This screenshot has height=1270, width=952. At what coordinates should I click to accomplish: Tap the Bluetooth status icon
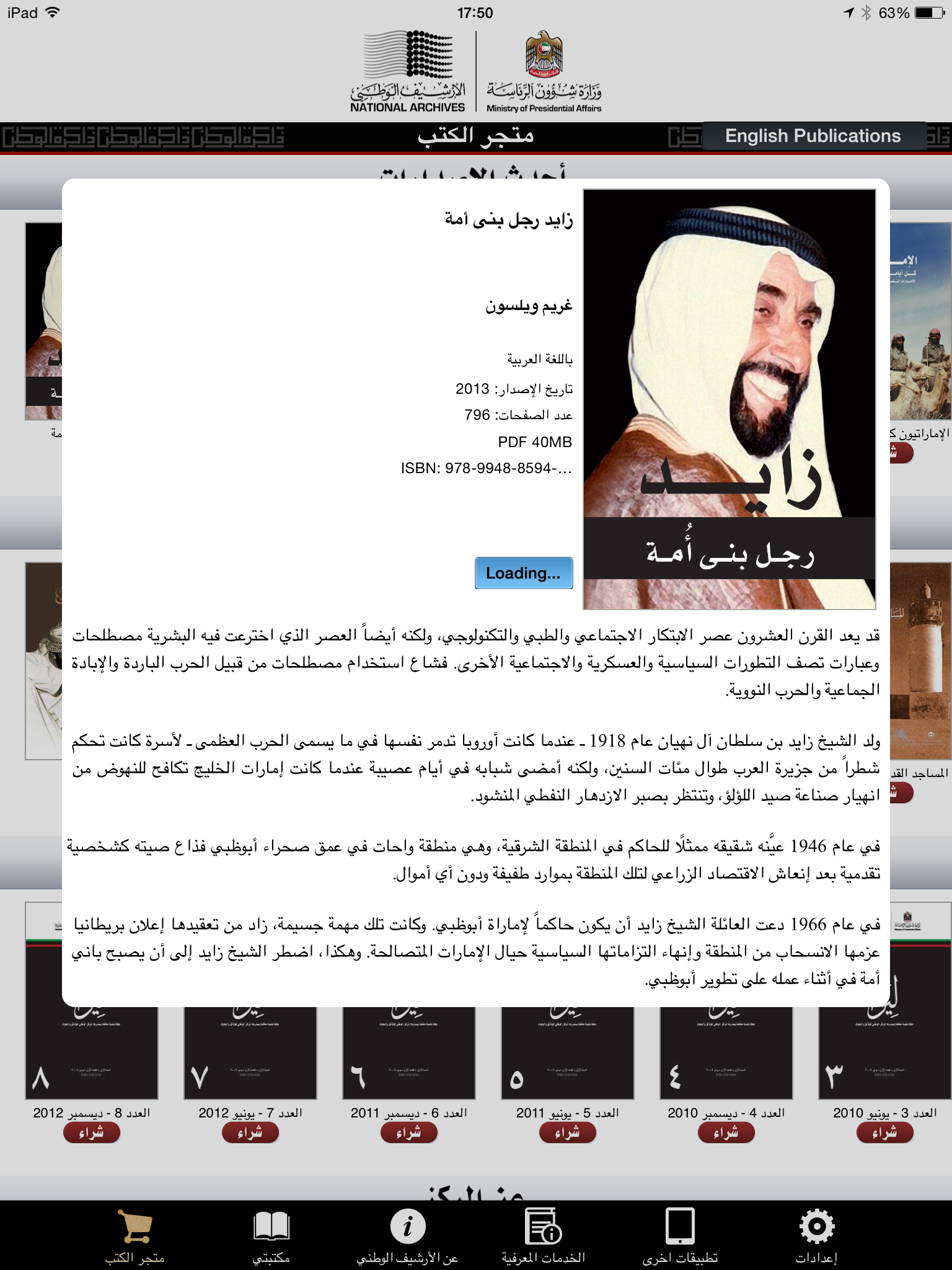click(866, 13)
